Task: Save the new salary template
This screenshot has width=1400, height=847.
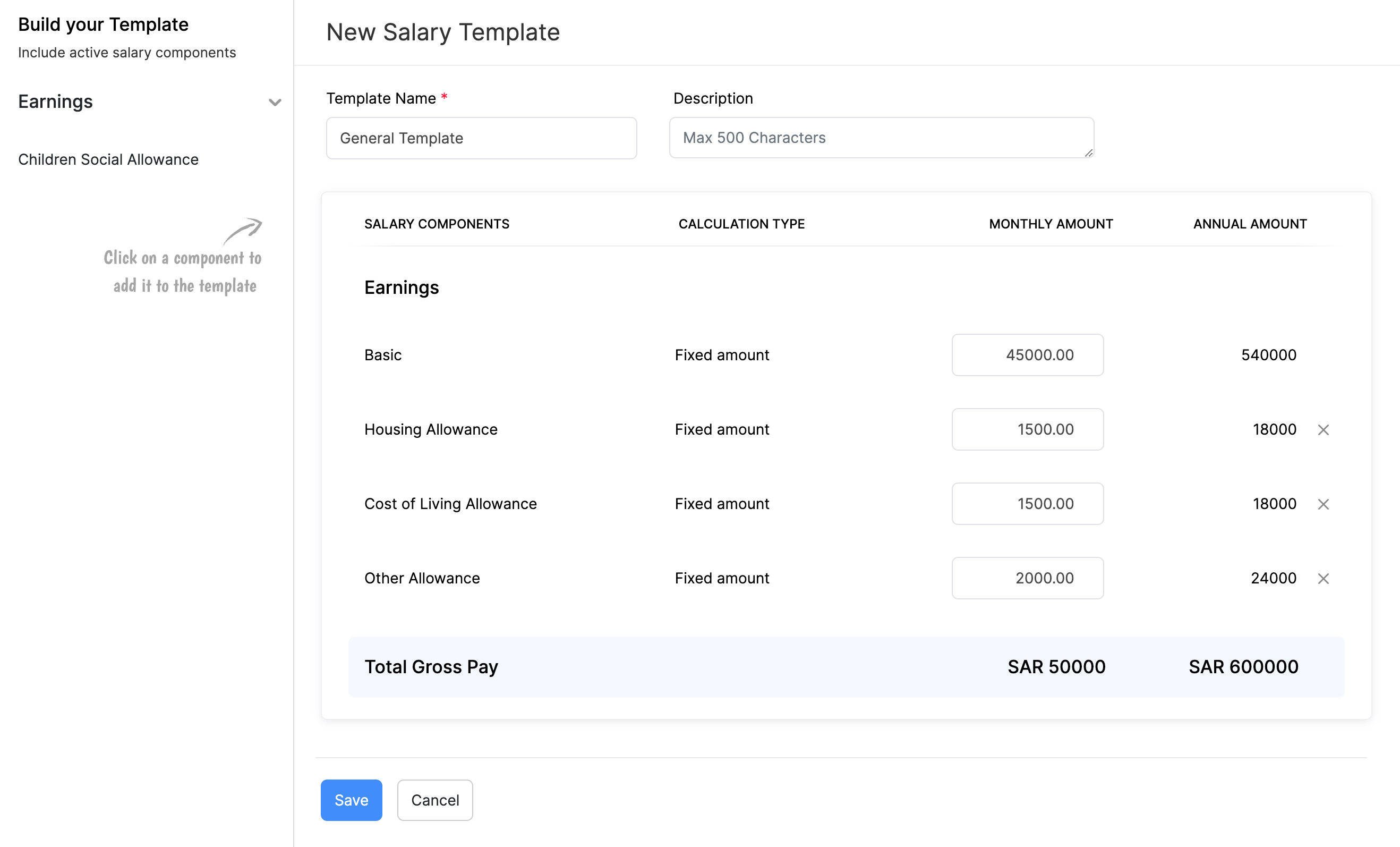Action: coord(351,800)
